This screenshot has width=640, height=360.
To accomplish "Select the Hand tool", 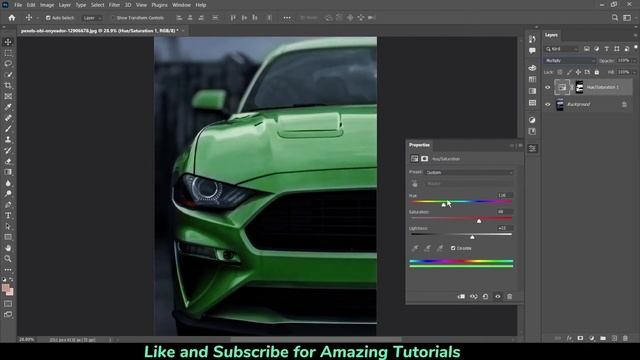I will (x=8, y=248).
